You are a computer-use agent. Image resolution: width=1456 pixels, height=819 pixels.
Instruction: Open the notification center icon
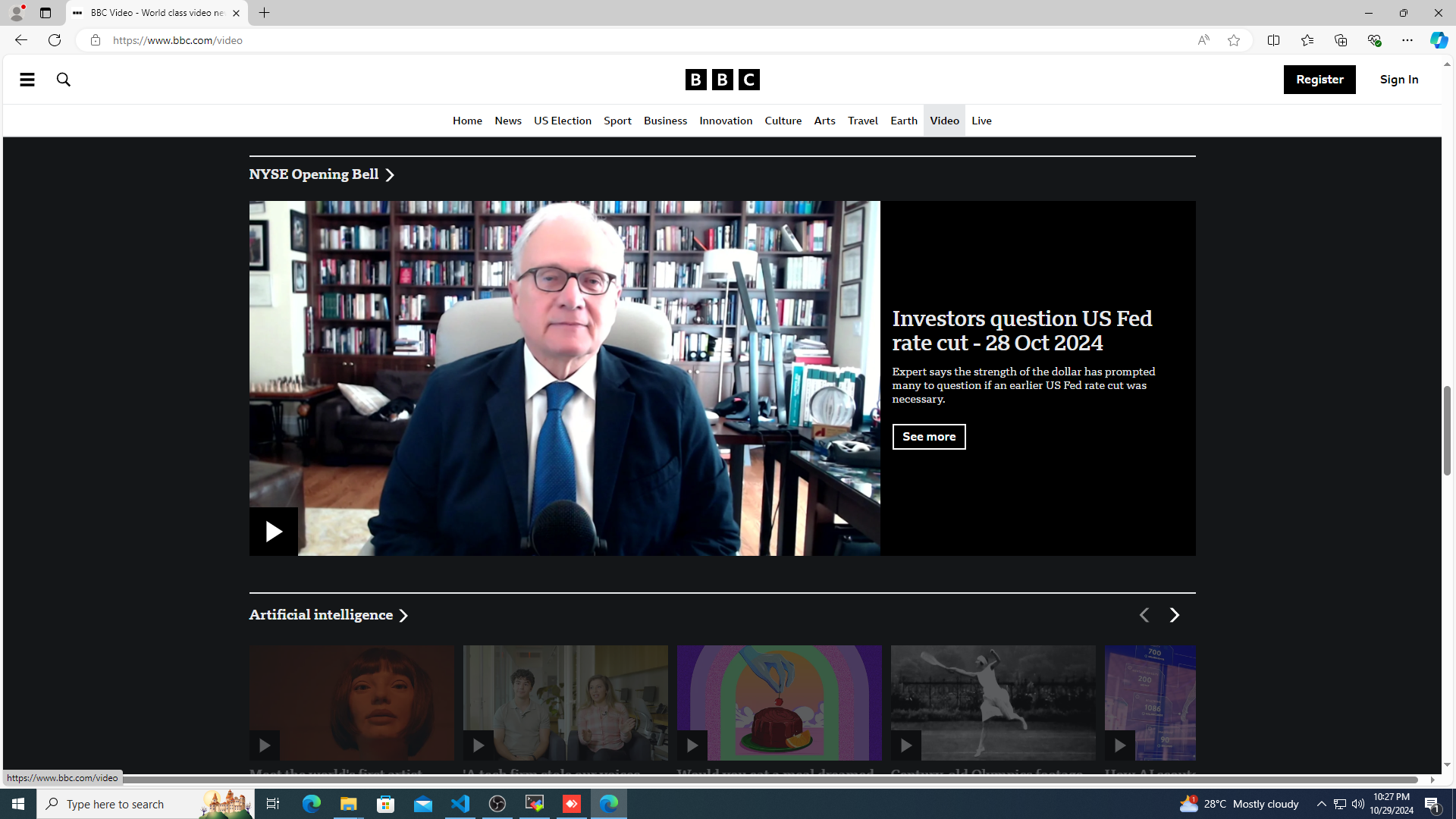tap(1432, 804)
